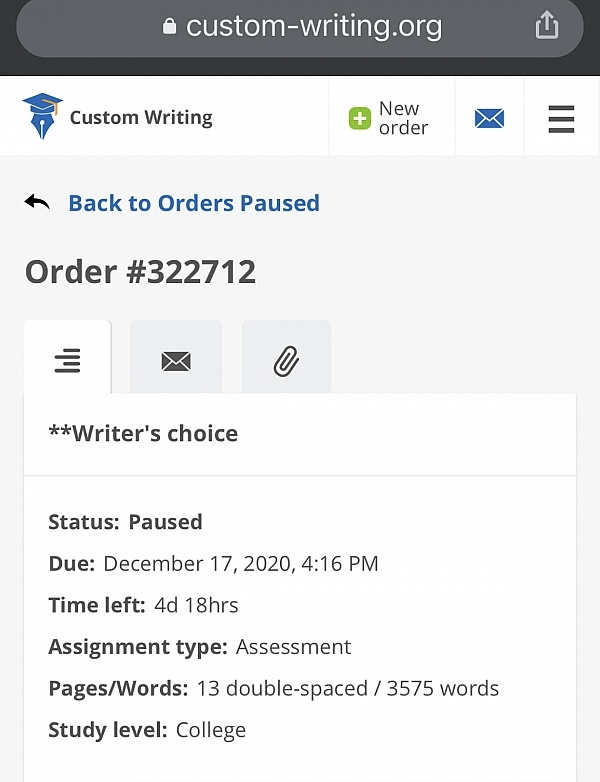Click the 13 double-spaced page count text
The image size is (600, 782).
click(x=265, y=688)
